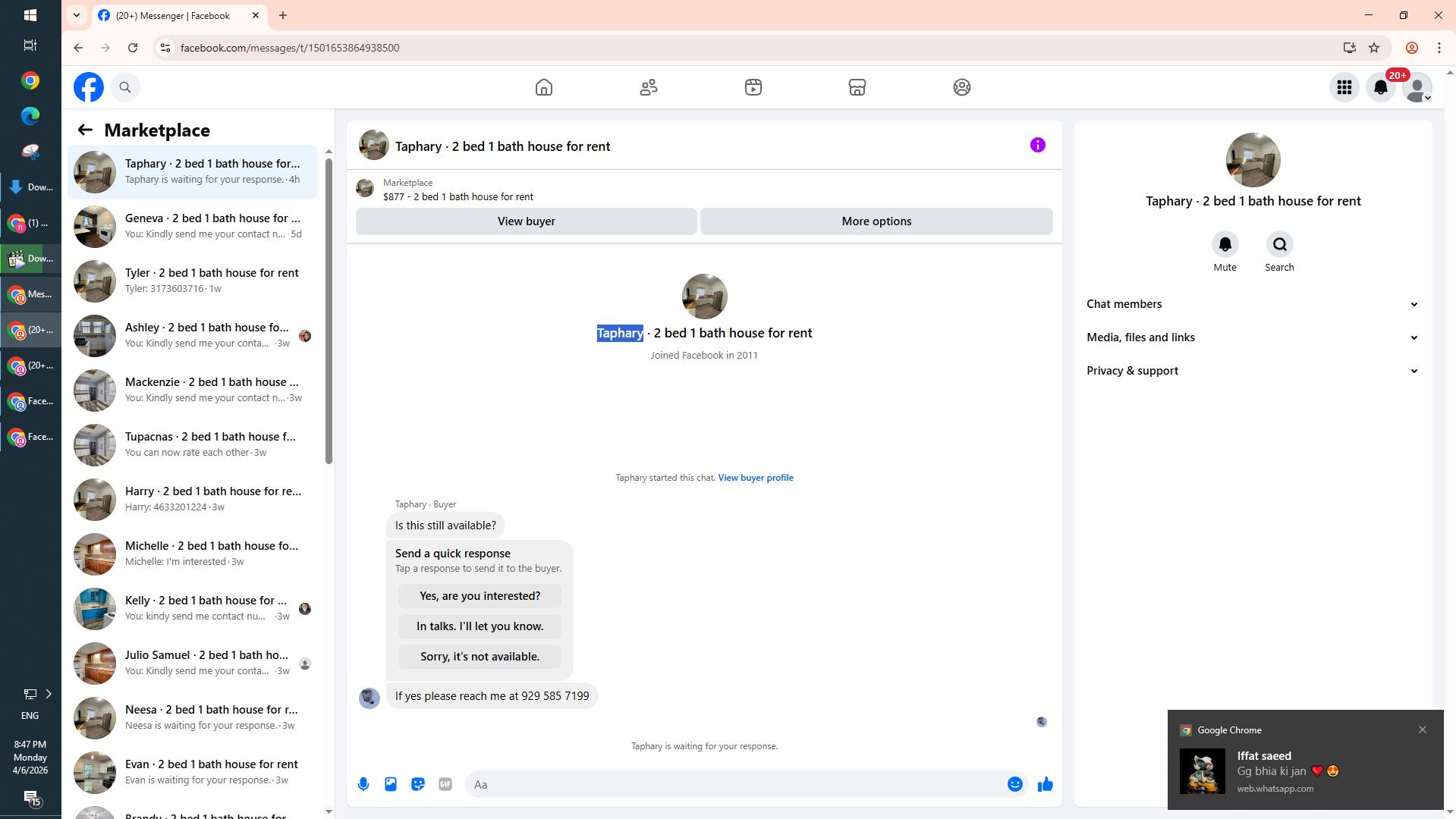
Task: Open the Tupacnas conversation
Action: pyautogui.click(x=193, y=445)
